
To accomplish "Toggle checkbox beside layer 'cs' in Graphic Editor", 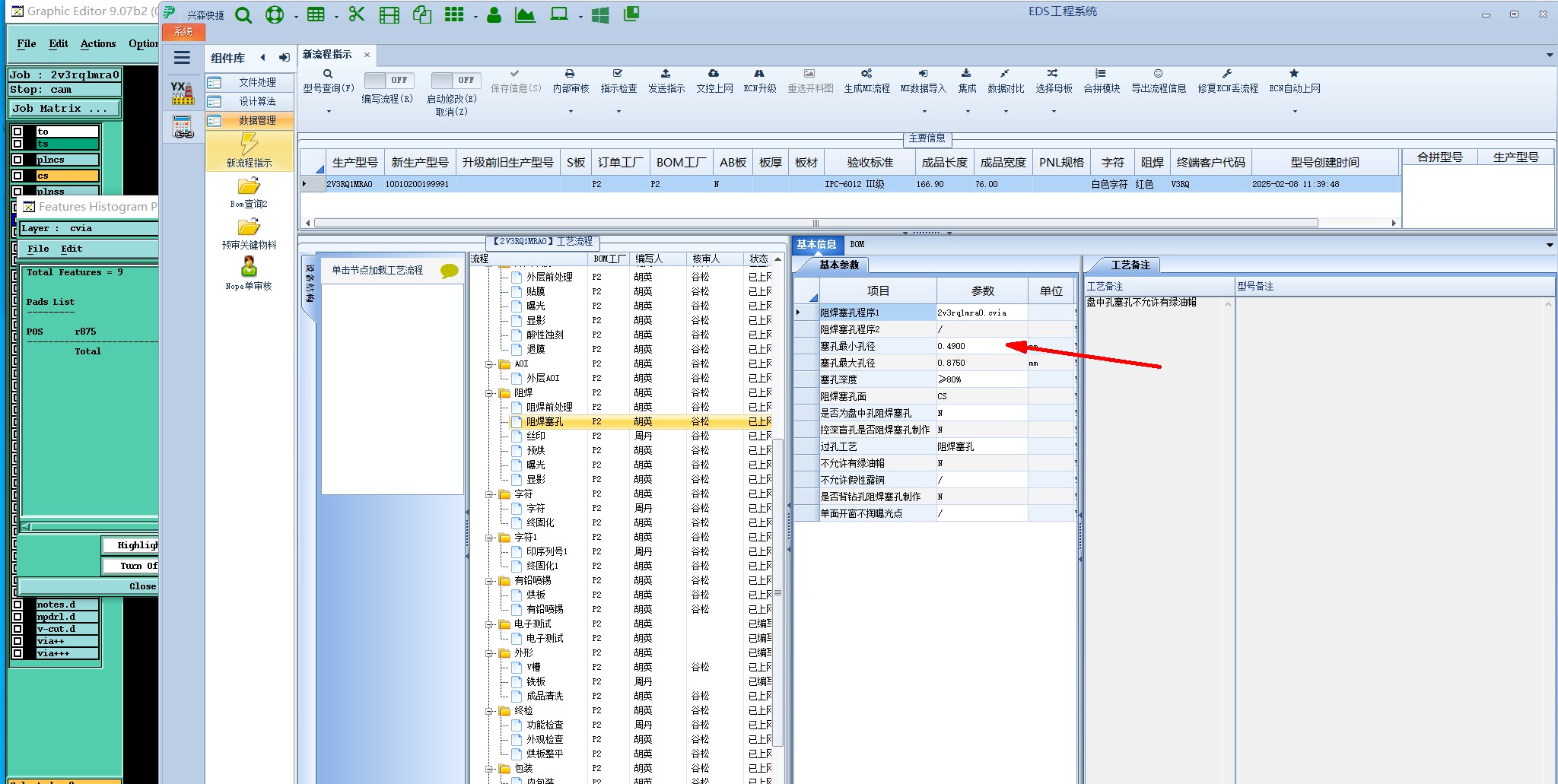I will [17, 176].
